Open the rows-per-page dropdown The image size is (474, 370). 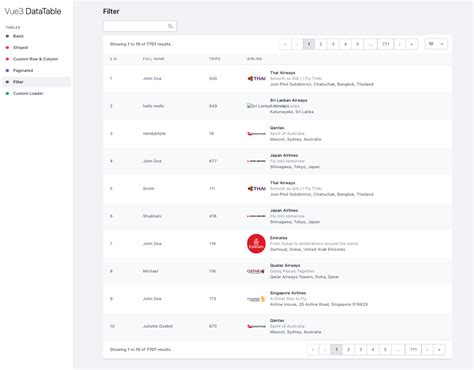point(436,44)
